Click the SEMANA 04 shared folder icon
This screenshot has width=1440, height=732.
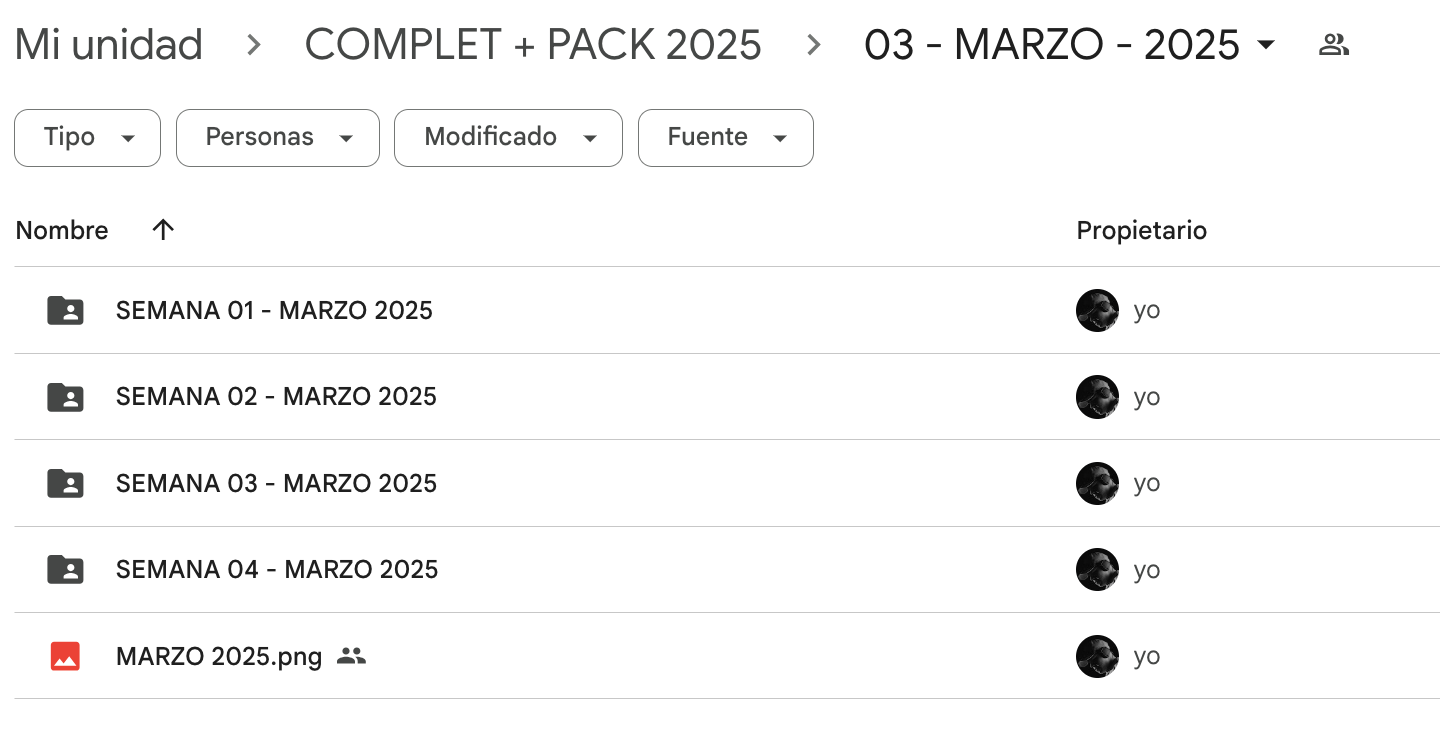coord(65,570)
